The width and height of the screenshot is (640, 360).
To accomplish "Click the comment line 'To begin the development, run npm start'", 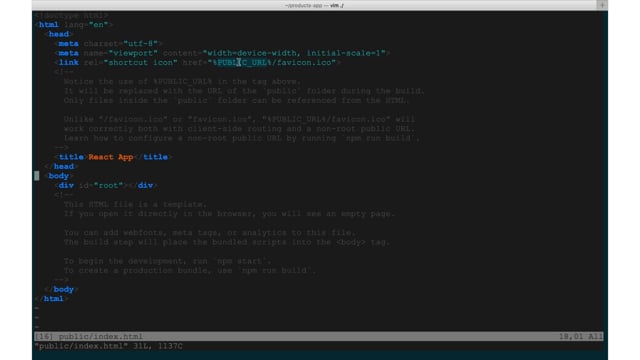I will click(x=167, y=261).
